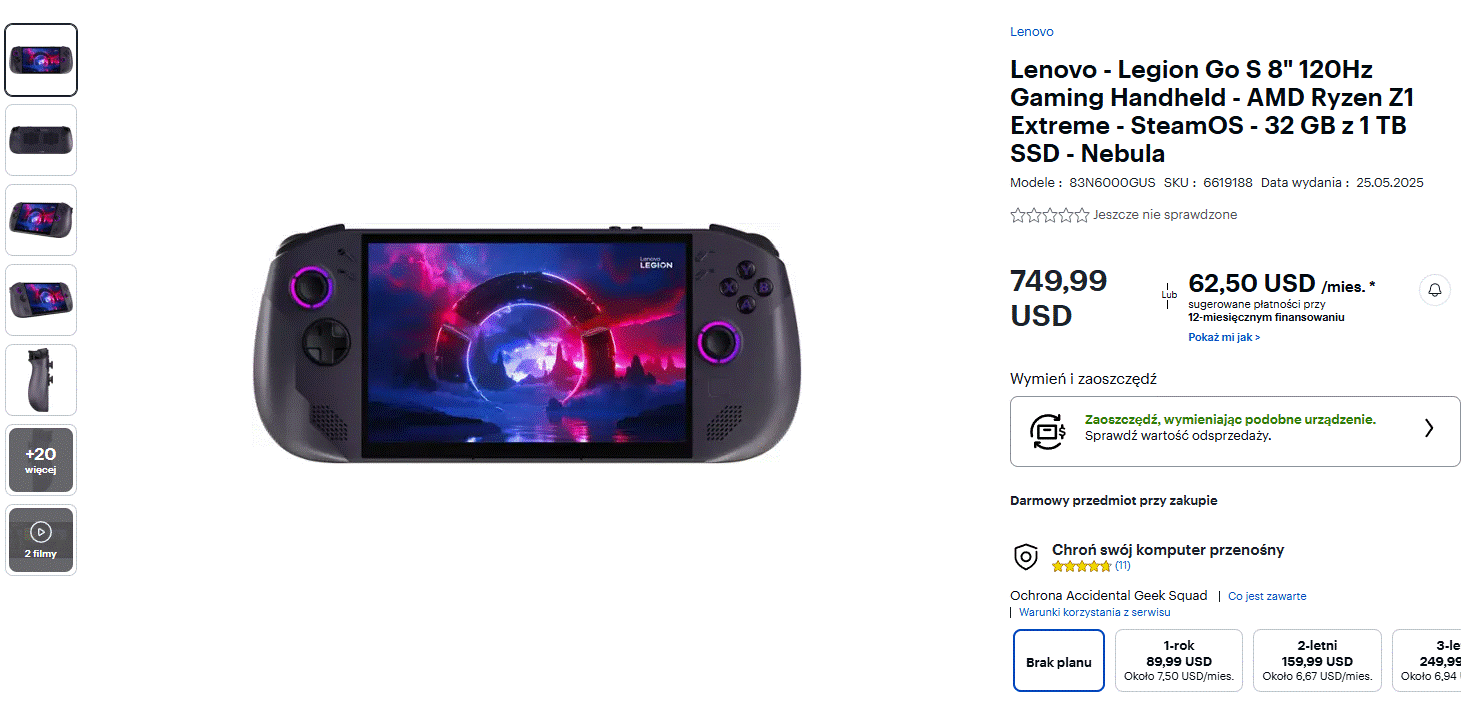Viewport: 1475px width, 724px height.
Task: Select the side-profile grip thumbnail
Action: (41, 380)
